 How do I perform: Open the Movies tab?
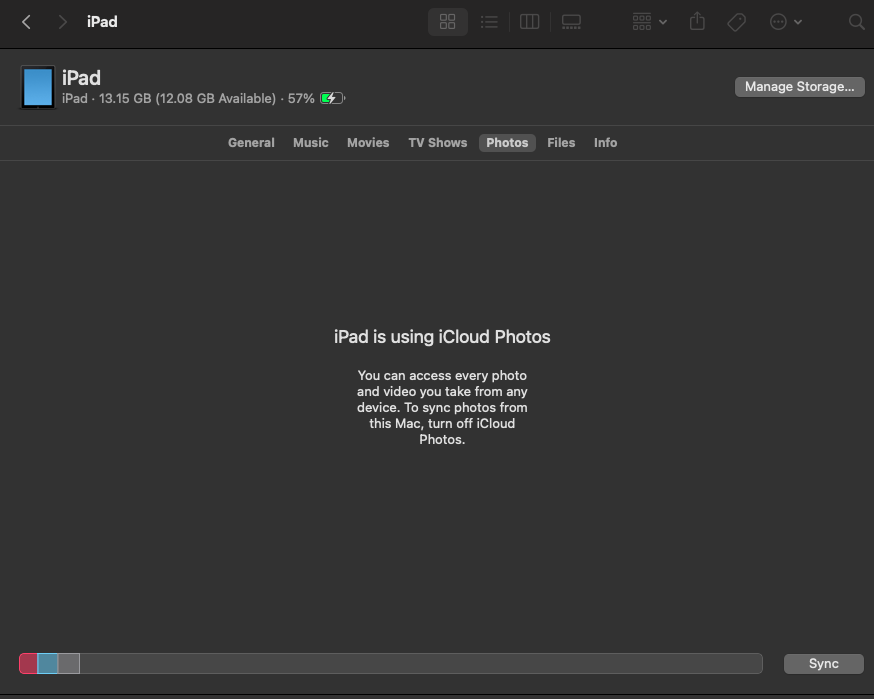point(368,143)
